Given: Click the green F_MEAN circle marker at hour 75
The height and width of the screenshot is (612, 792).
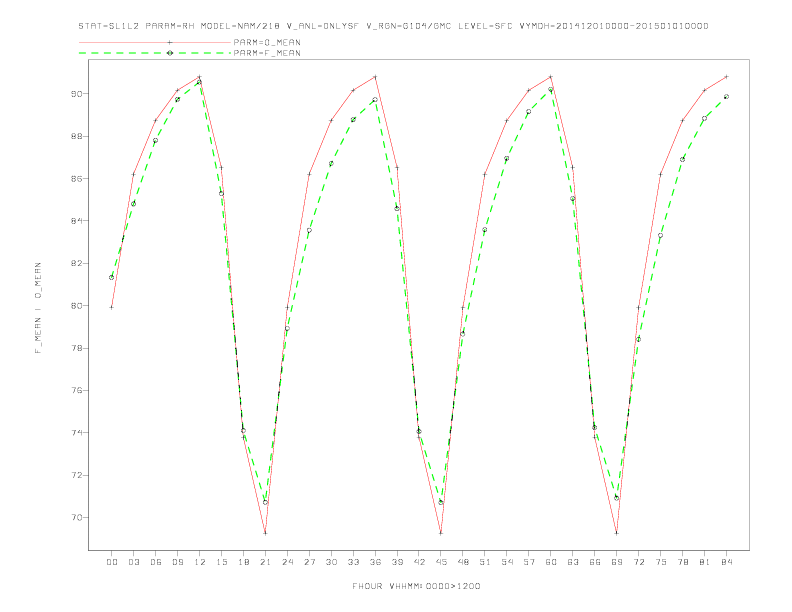Looking at the screenshot, I should [661, 235].
